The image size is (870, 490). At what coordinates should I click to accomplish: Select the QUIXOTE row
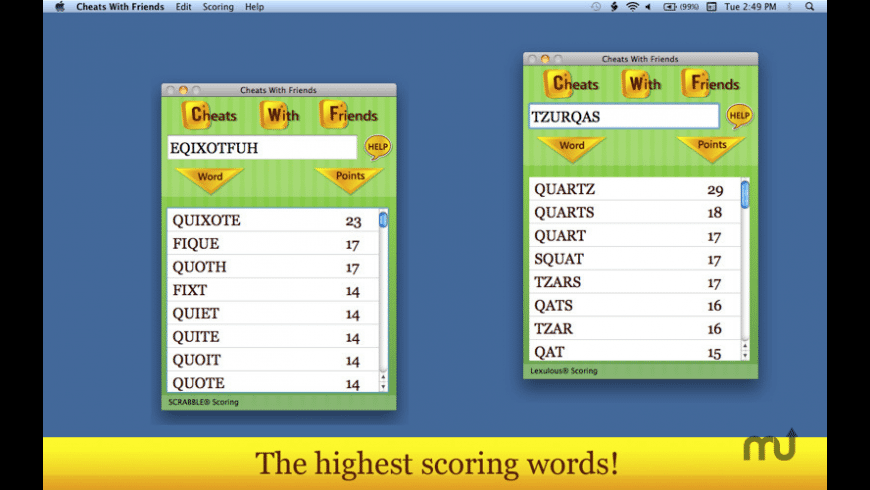pos(273,220)
